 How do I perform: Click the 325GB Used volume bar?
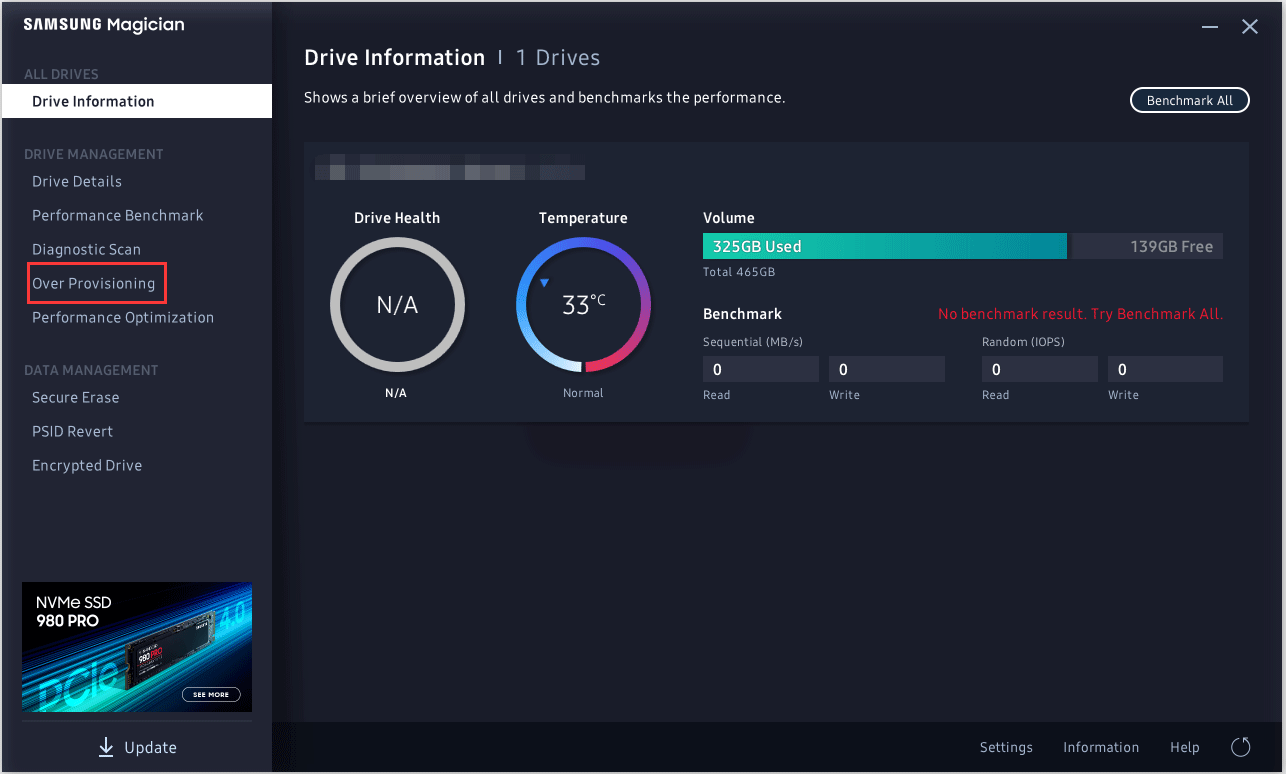[x=885, y=246]
